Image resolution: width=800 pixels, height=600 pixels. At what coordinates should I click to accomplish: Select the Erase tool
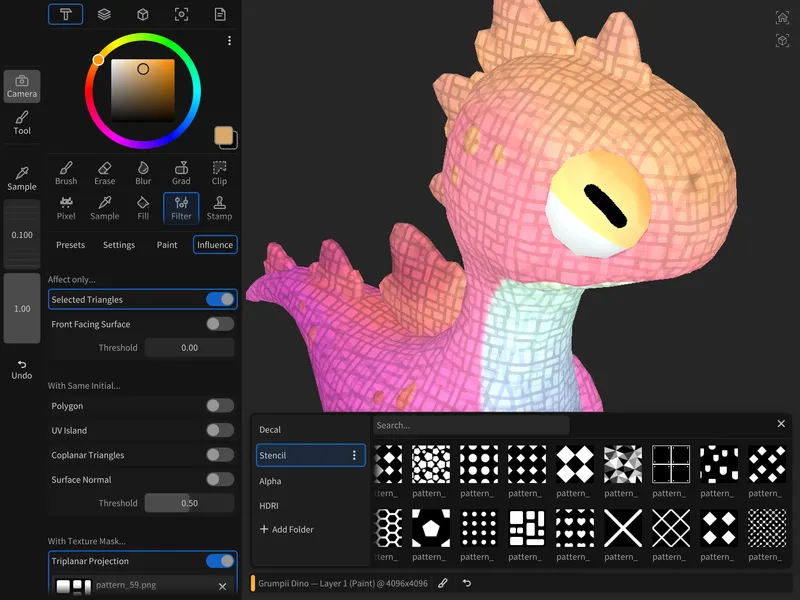point(104,173)
